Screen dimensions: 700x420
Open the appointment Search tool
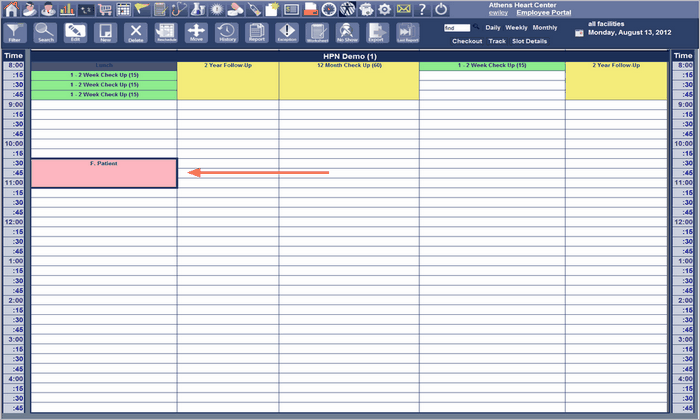pos(45,32)
